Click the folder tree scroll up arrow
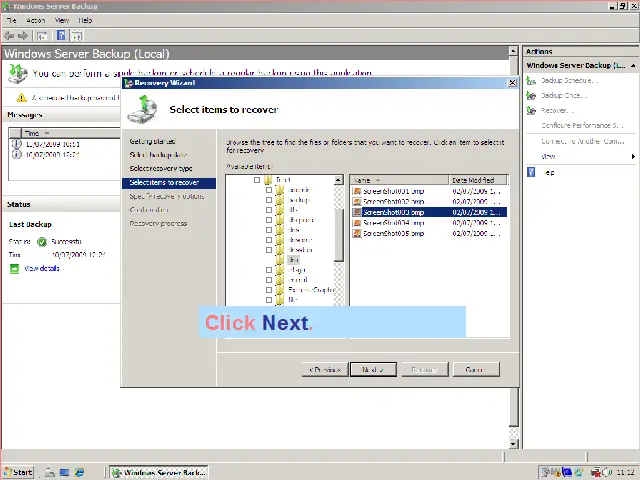 [338, 180]
